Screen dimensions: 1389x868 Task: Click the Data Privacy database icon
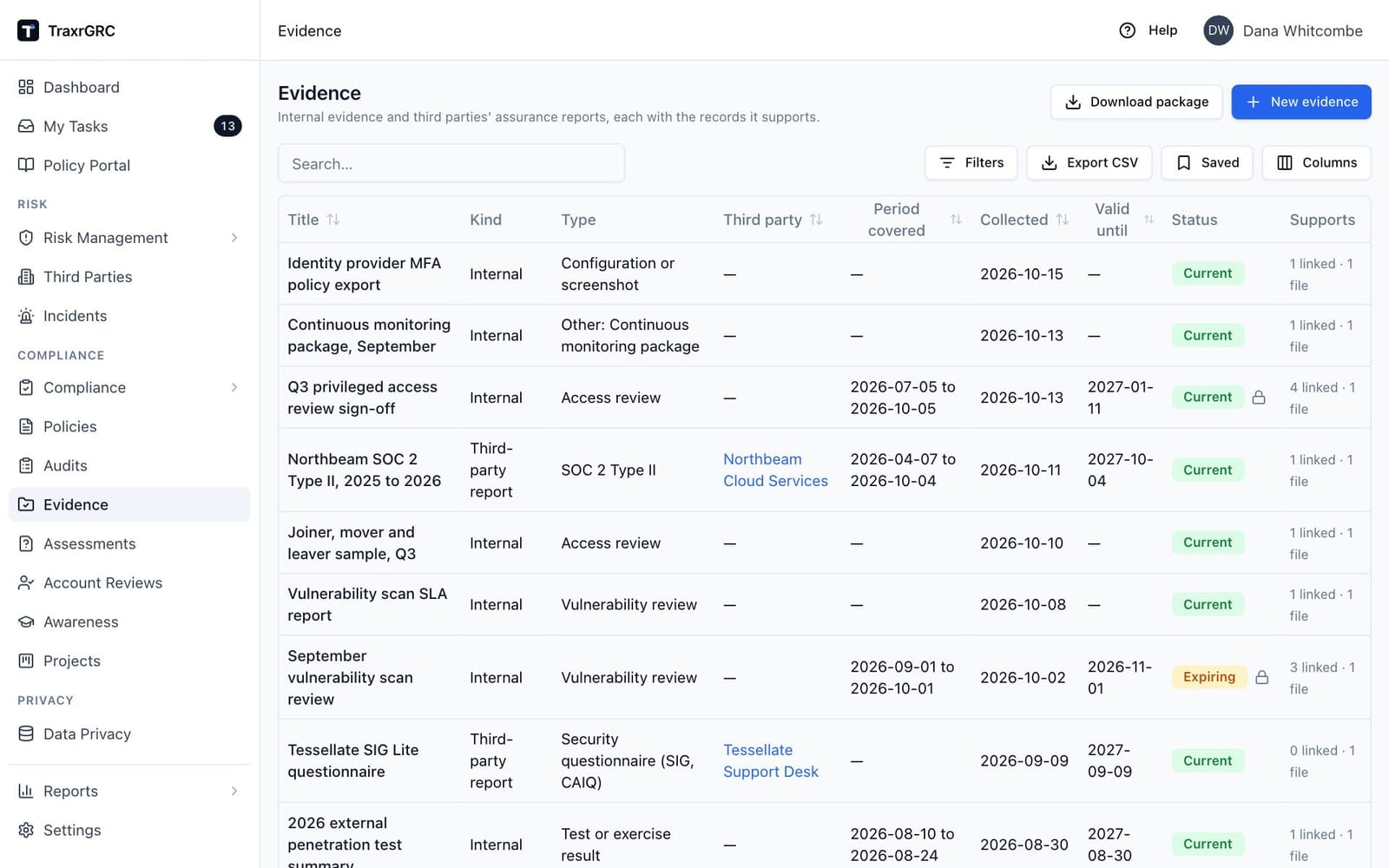(26, 733)
